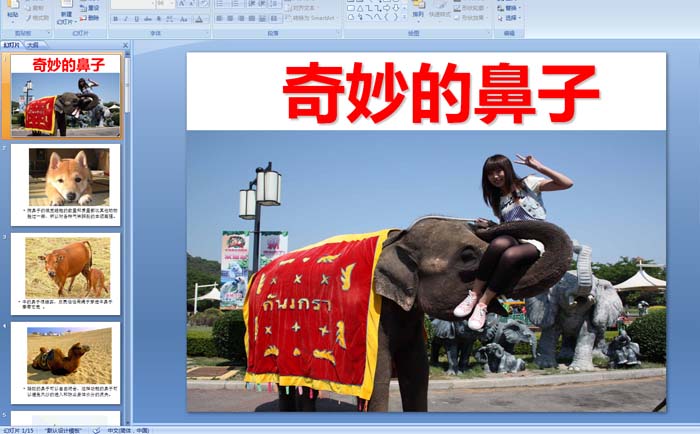Screen dimensions: 700x434
Task: Click the spell check status icon
Action: [x=96, y=430]
